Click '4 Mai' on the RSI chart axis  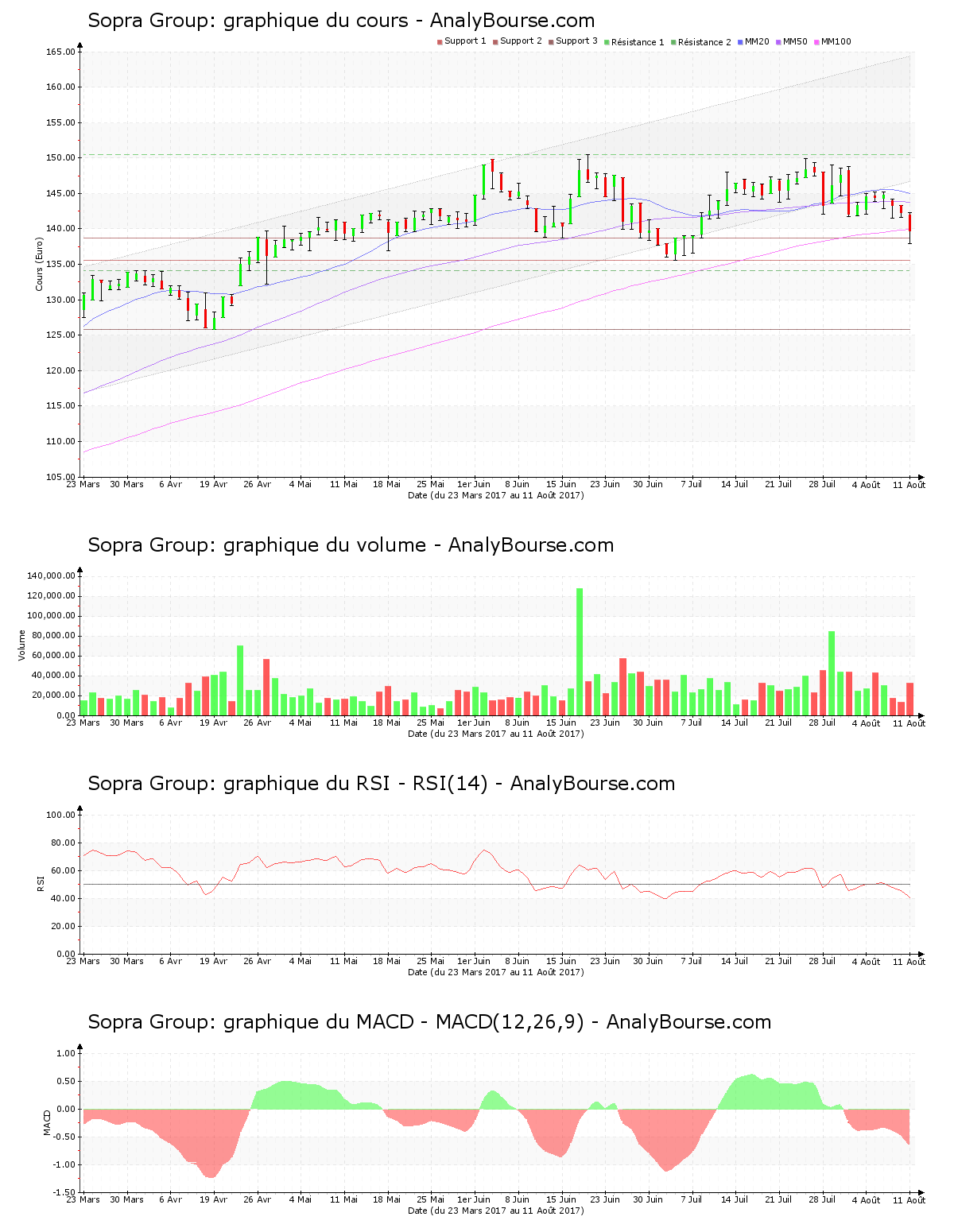301,962
